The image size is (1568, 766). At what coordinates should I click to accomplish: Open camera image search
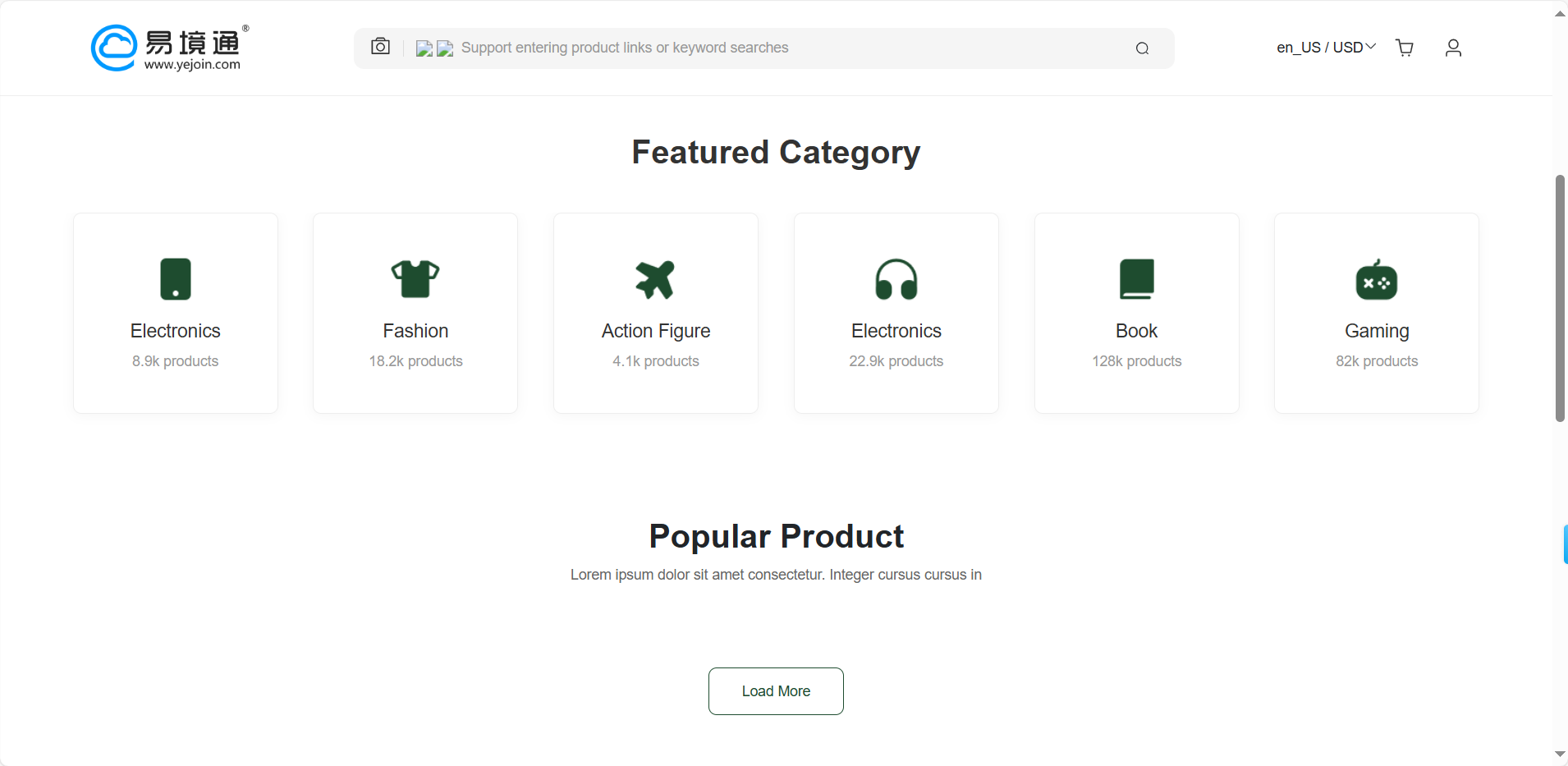point(380,47)
